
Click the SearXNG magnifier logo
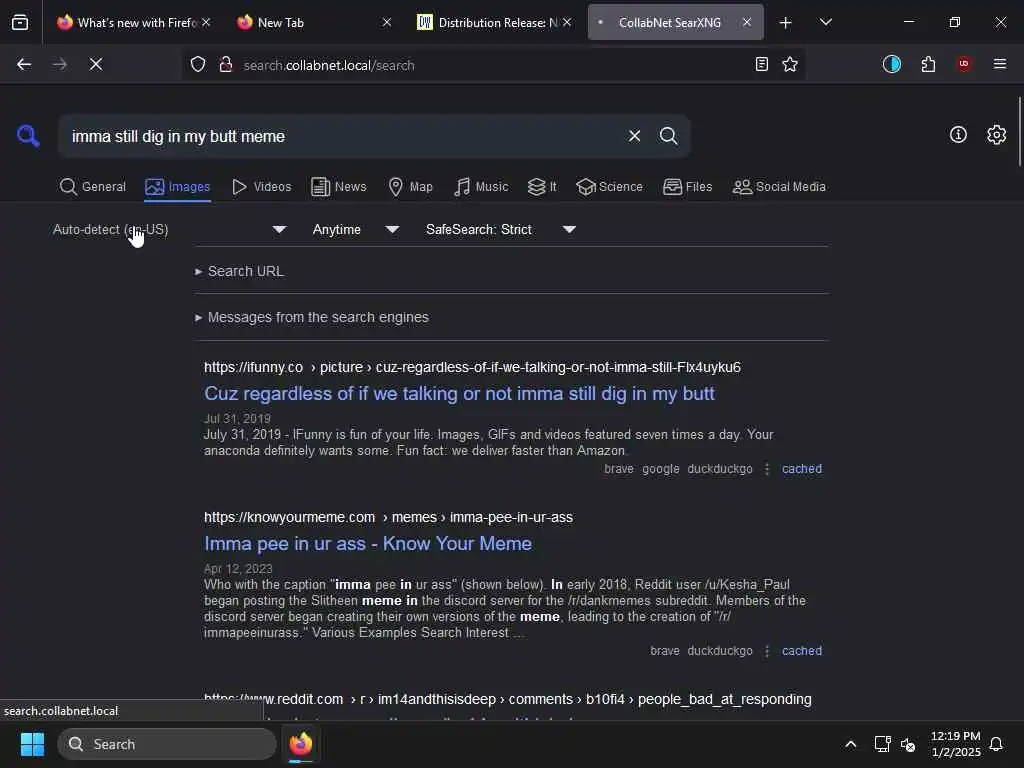[x=28, y=136]
